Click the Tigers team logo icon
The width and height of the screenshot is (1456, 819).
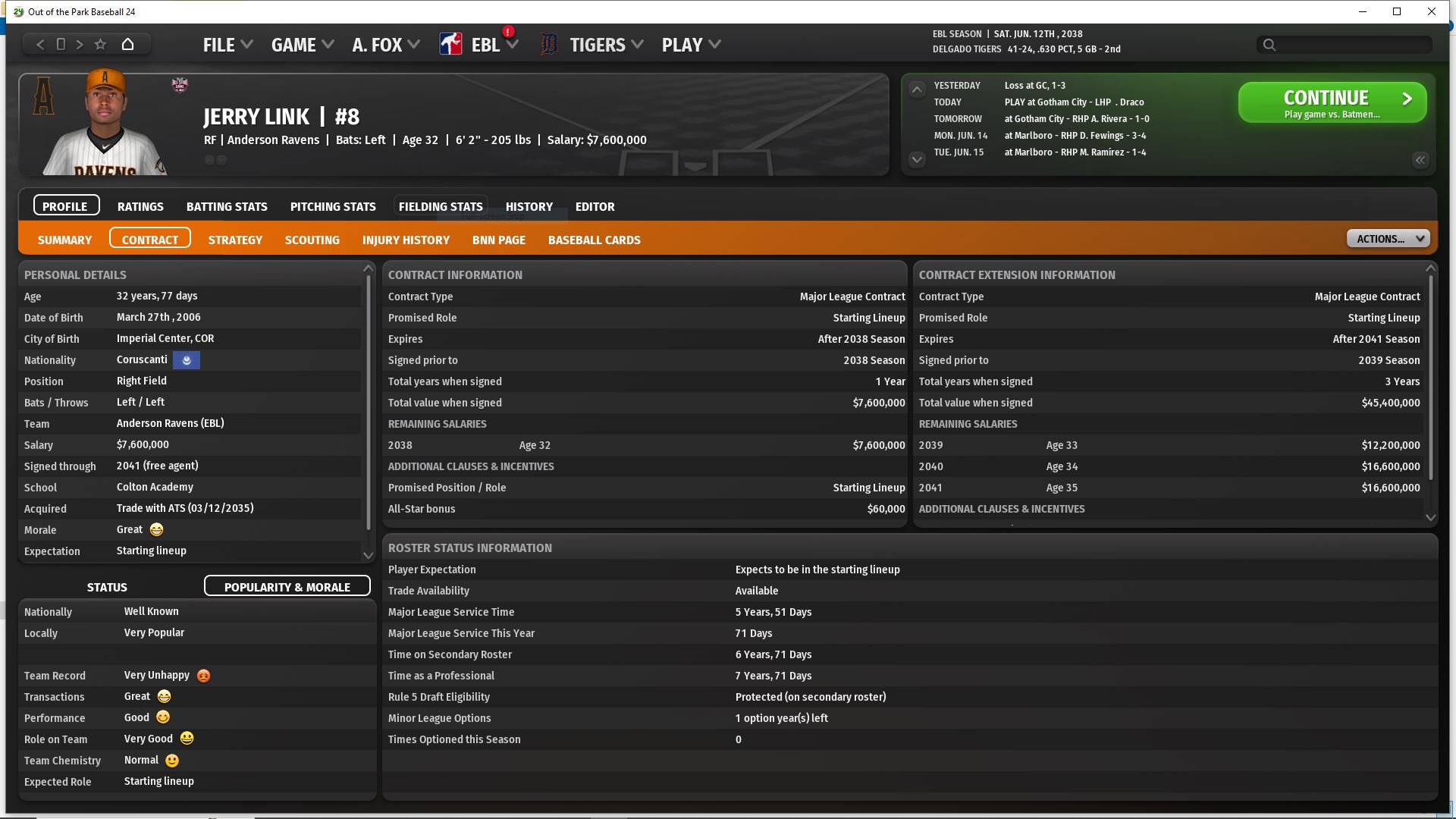click(549, 44)
